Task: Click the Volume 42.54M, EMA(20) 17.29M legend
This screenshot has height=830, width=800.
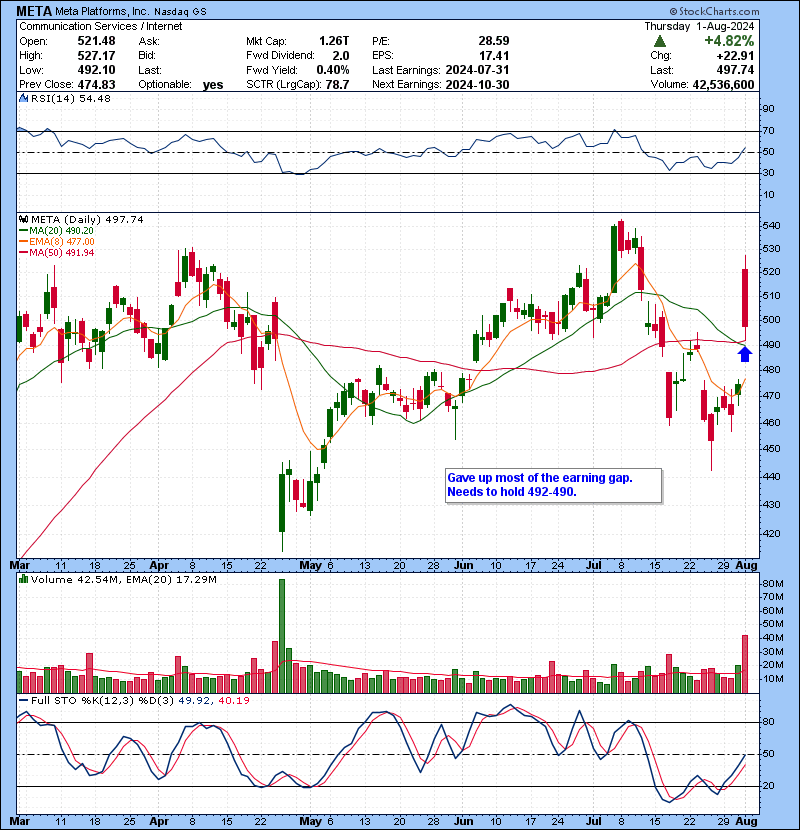Action: click(x=123, y=579)
